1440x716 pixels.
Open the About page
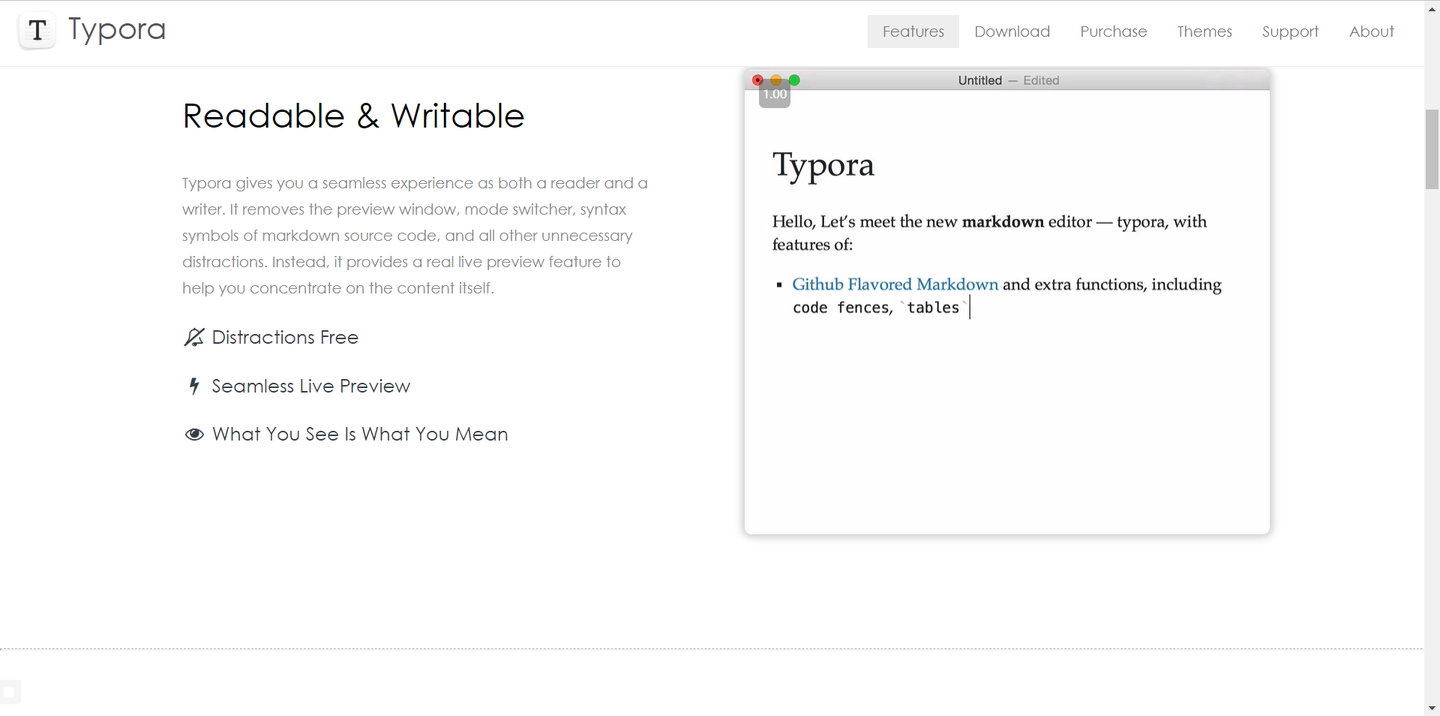[1371, 31]
